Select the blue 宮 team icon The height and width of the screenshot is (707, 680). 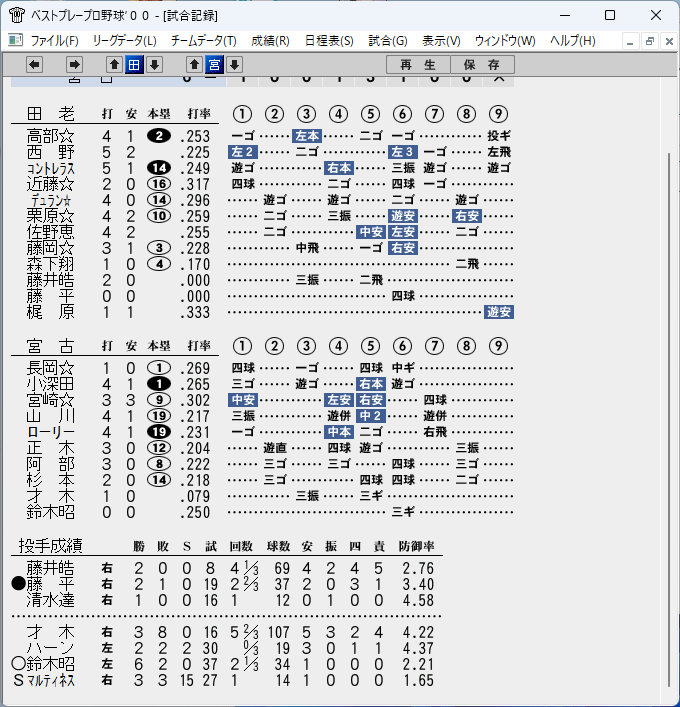(214, 65)
